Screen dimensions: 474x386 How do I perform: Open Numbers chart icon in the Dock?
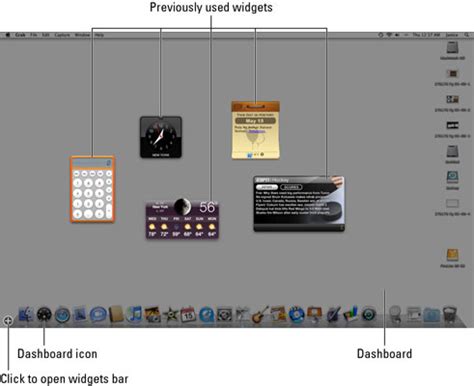point(350,314)
